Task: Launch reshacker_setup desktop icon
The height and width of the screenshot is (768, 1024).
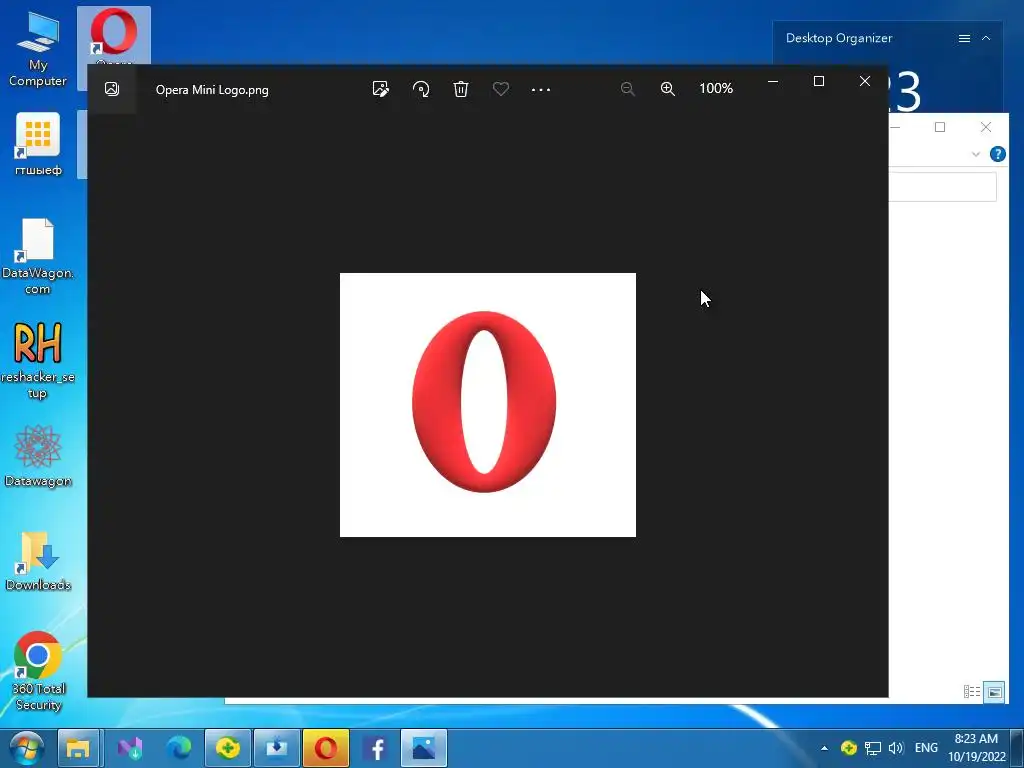Action: point(37,360)
